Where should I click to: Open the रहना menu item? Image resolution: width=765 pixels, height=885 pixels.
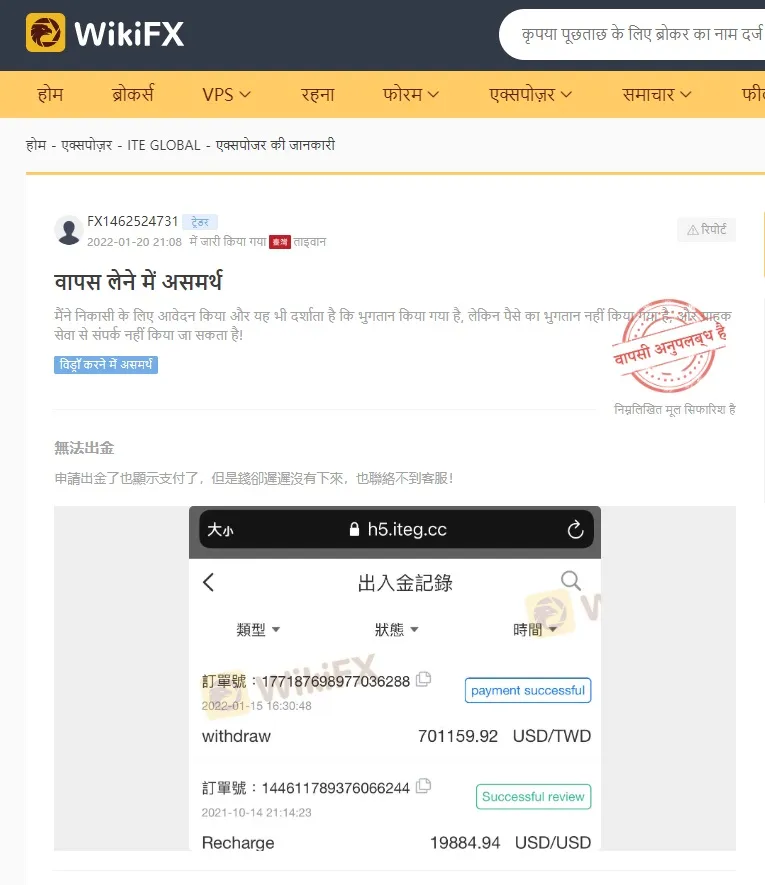click(x=317, y=94)
